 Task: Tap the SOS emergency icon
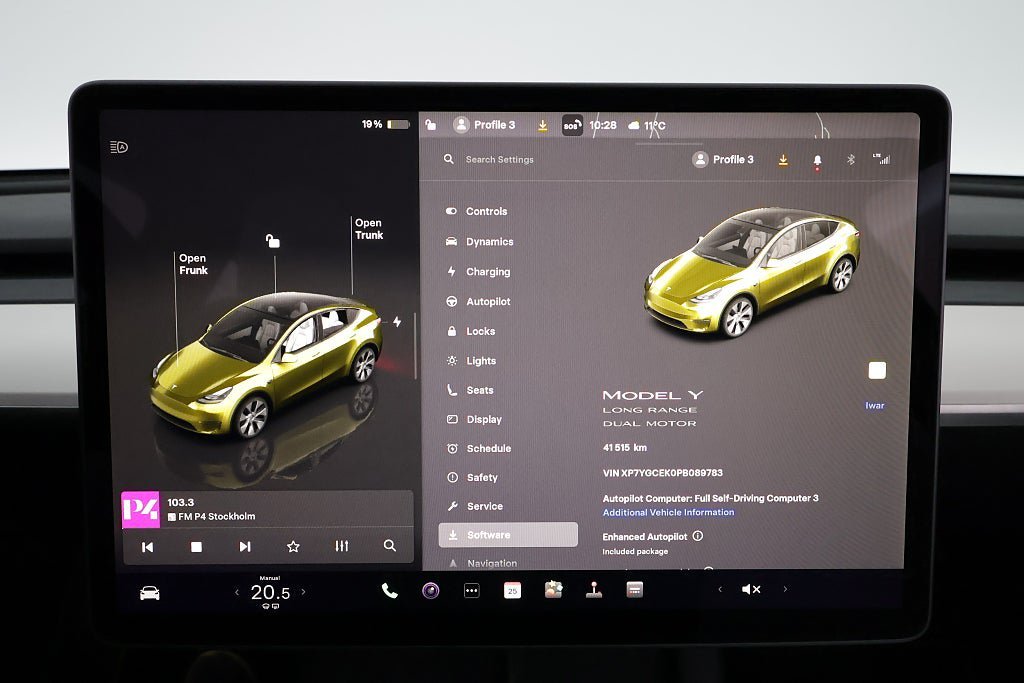571,126
